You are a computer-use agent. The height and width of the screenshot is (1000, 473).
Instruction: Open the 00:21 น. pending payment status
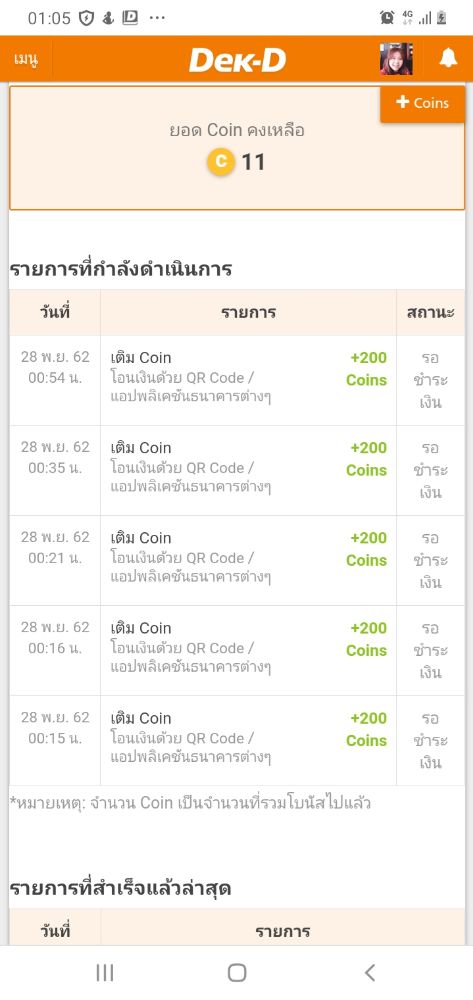(x=430, y=561)
